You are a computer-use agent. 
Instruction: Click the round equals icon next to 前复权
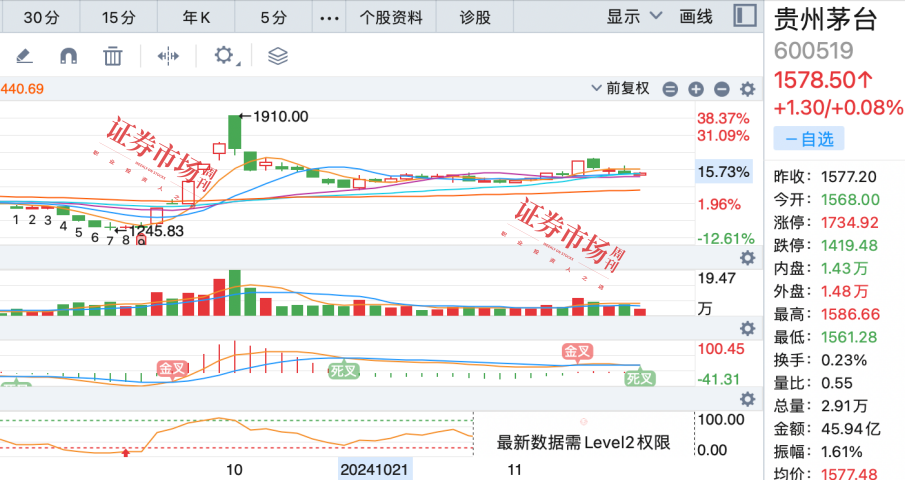point(670,89)
